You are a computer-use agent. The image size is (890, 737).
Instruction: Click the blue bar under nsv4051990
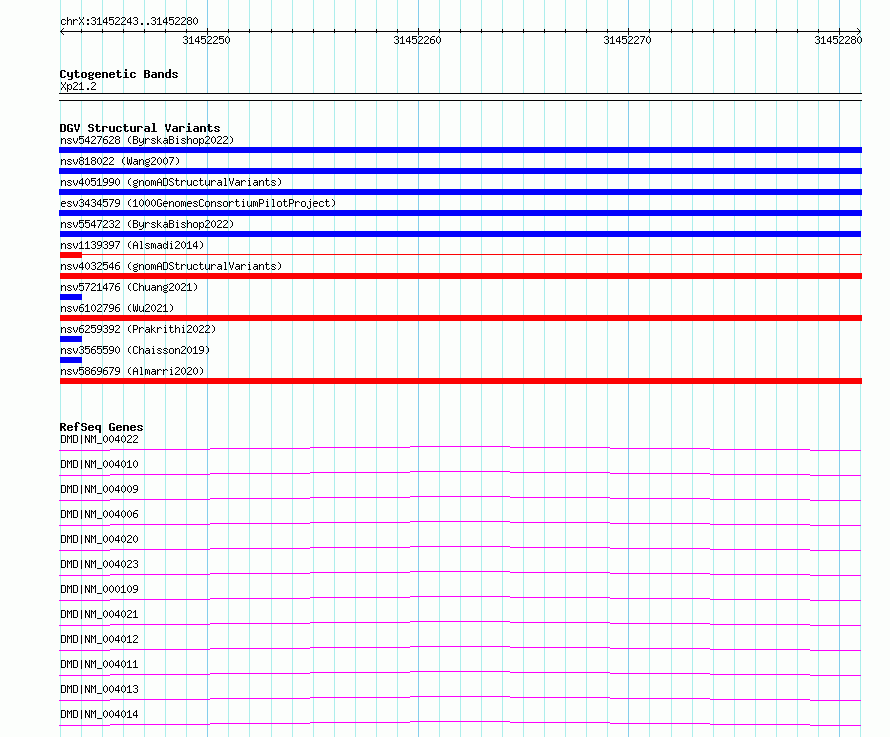pos(460,192)
